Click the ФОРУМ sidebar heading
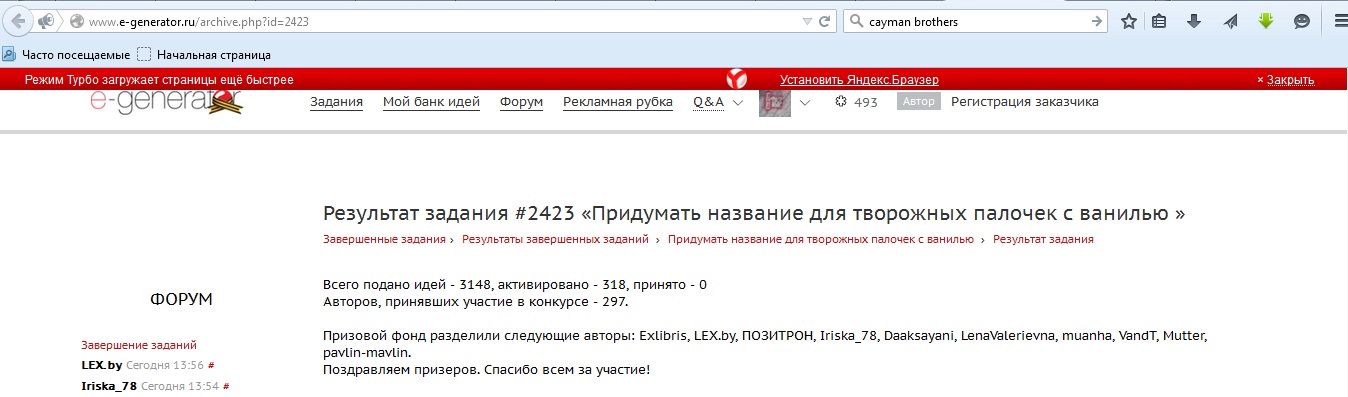Screen dimensions: 1348x397 click(181, 299)
